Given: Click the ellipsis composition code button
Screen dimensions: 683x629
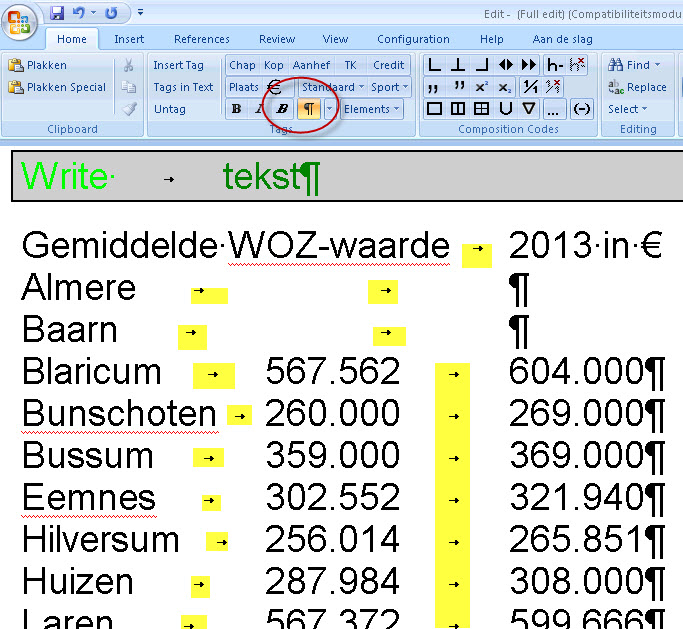Looking at the screenshot, I should (554, 109).
